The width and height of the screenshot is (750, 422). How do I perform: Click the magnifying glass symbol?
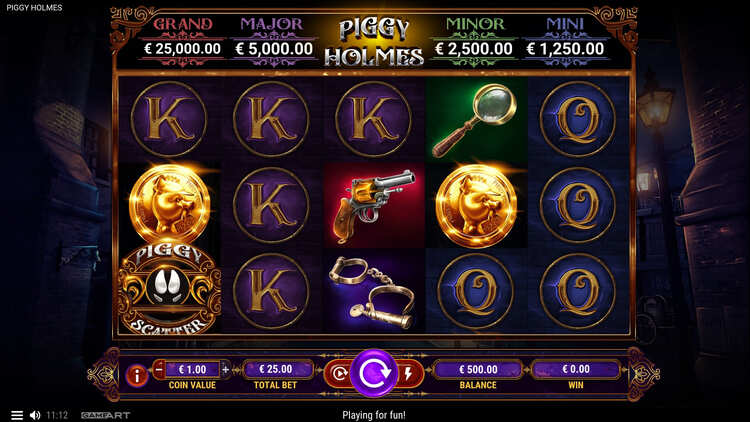pos(474,120)
